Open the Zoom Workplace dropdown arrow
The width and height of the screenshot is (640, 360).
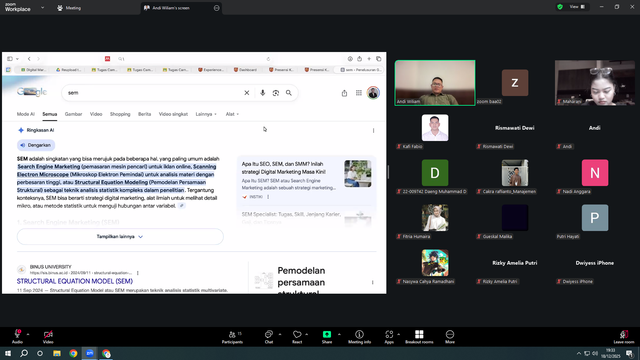42,7
